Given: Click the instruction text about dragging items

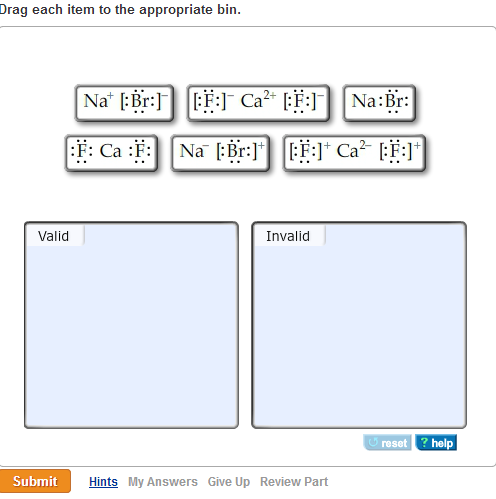Looking at the screenshot, I should [x=120, y=10].
